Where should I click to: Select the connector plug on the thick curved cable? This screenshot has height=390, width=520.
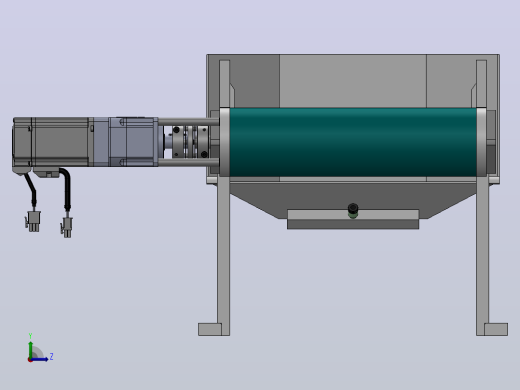[67, 227]
